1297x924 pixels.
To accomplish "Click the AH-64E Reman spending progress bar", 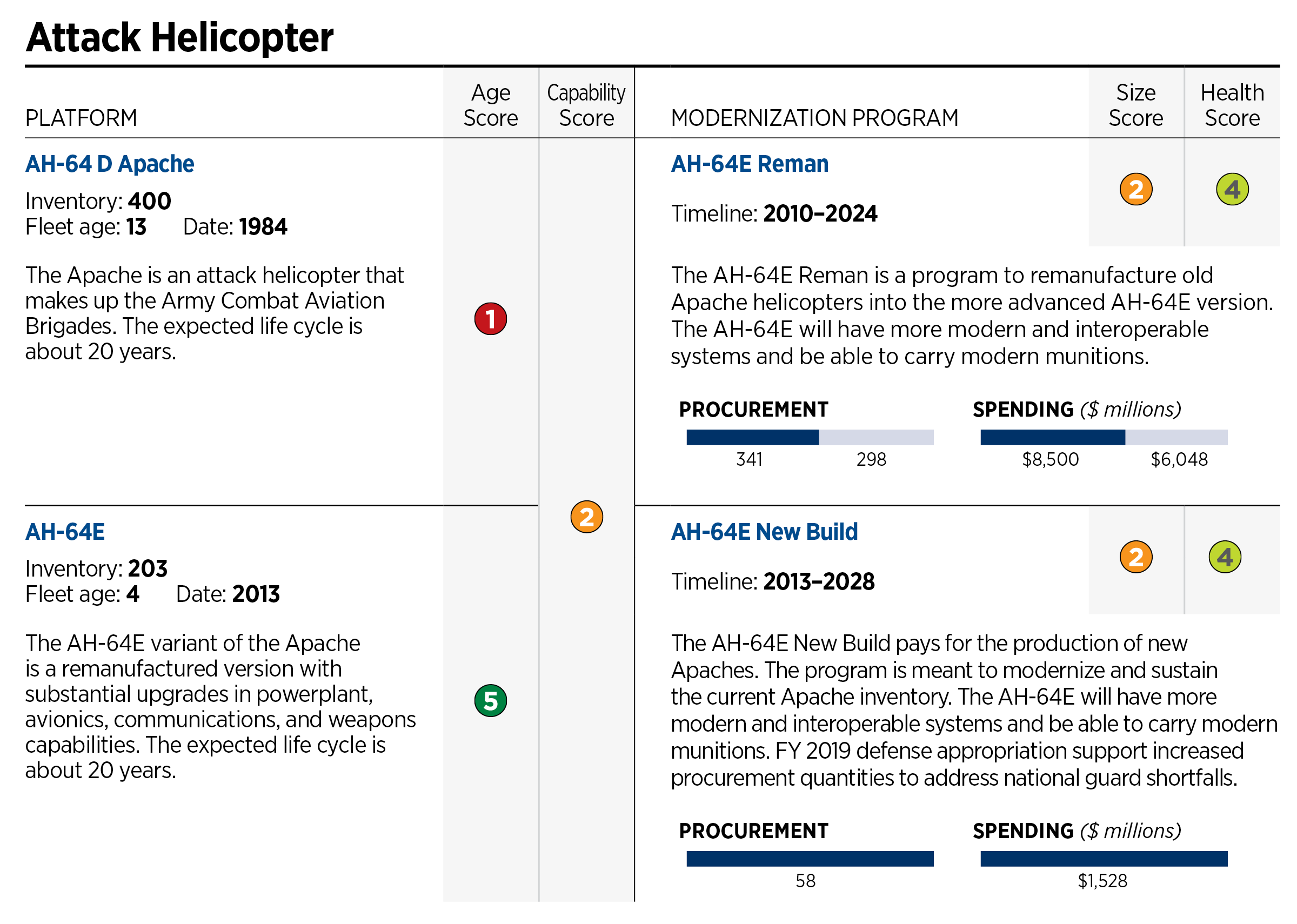I will click(1104, 437).
